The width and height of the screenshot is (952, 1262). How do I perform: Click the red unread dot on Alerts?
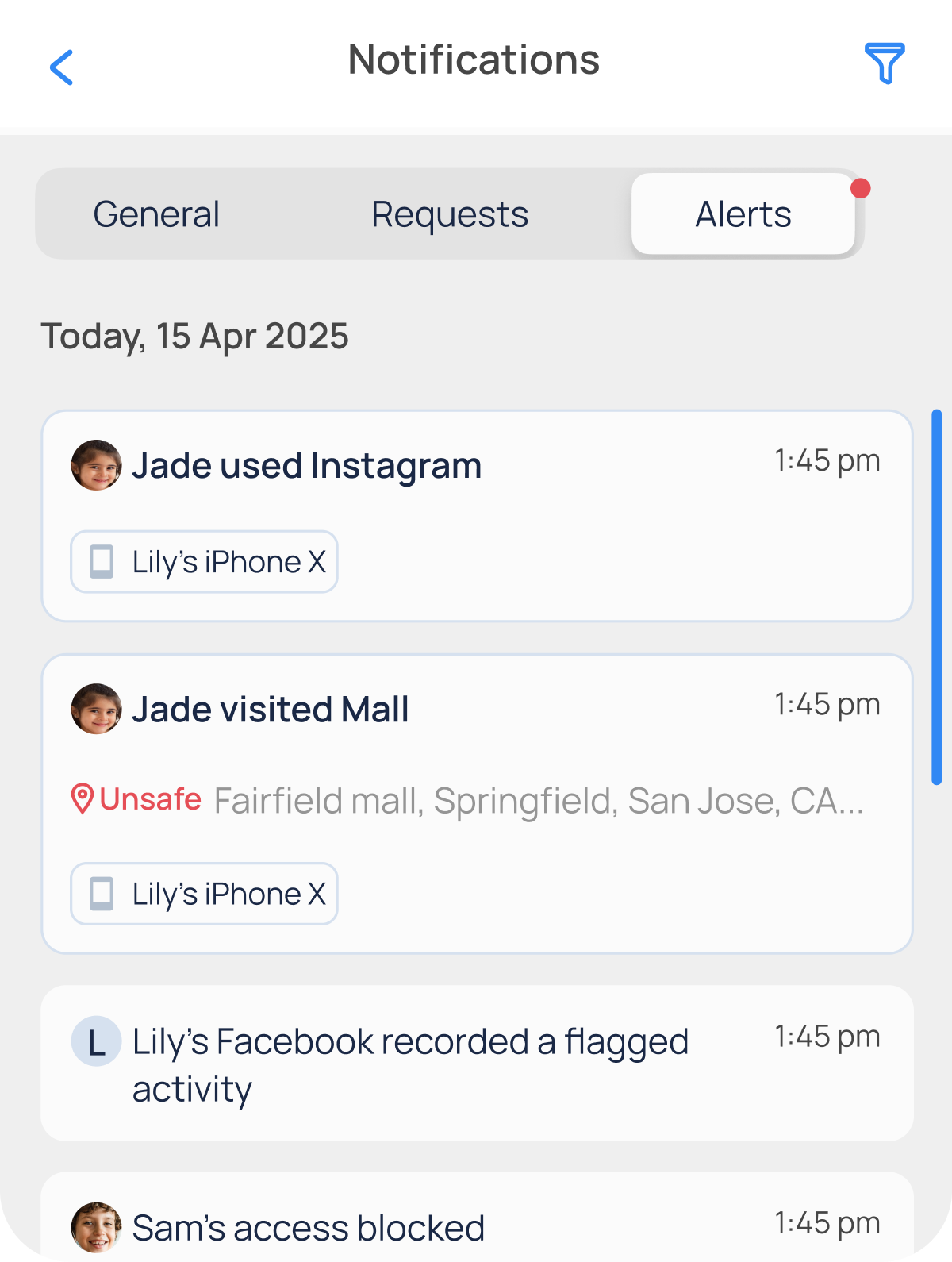pyautogui.click(x=861, y=189)
